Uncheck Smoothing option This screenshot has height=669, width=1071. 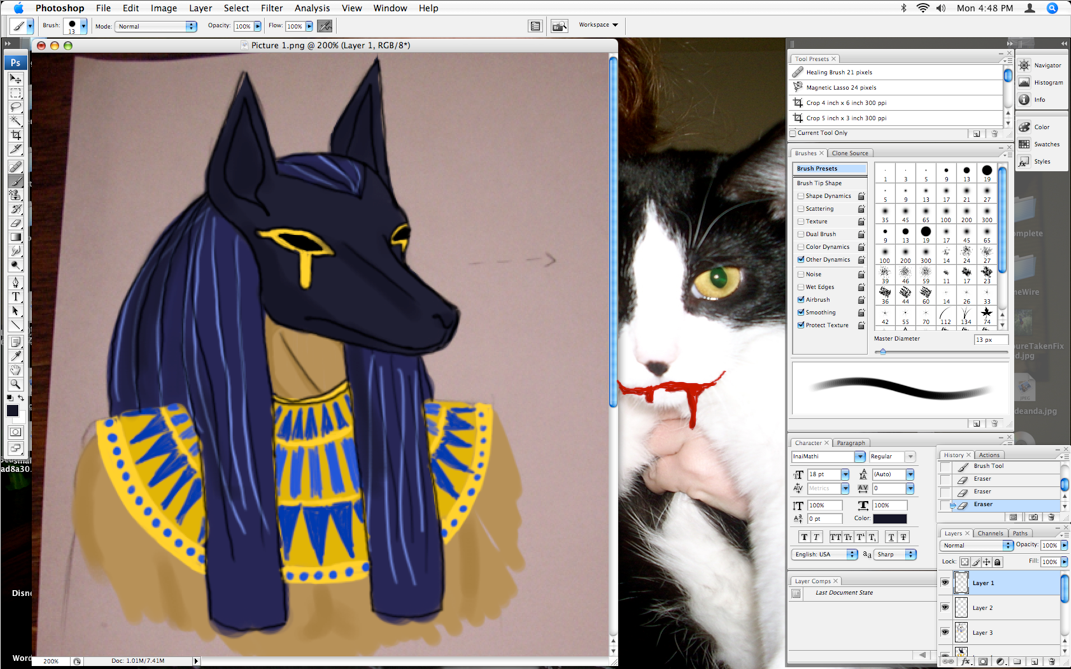(x=801, y=312)
